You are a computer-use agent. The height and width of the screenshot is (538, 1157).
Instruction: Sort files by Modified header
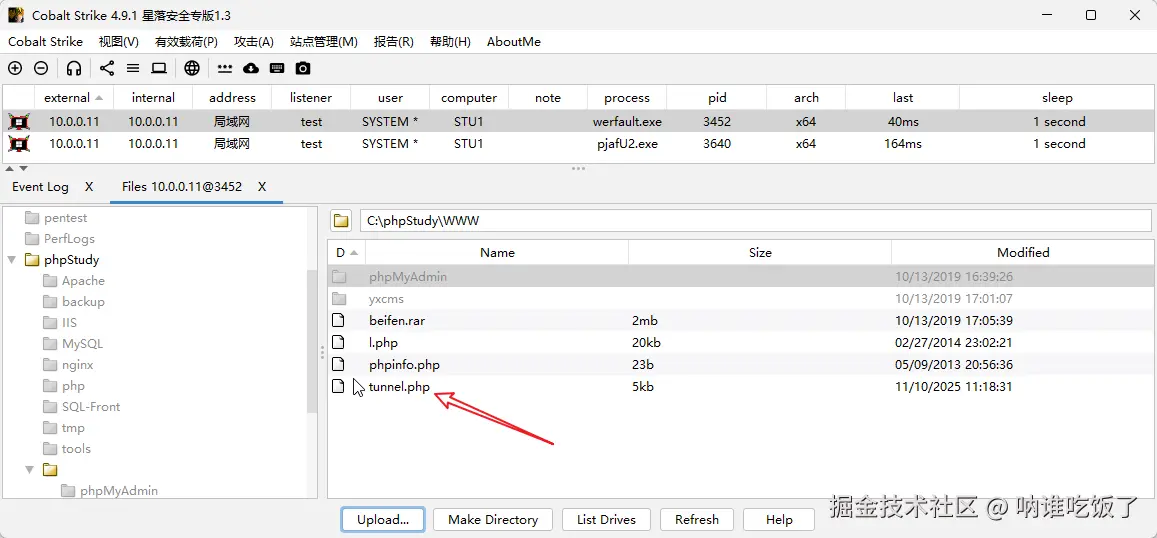coord(1023,252)
